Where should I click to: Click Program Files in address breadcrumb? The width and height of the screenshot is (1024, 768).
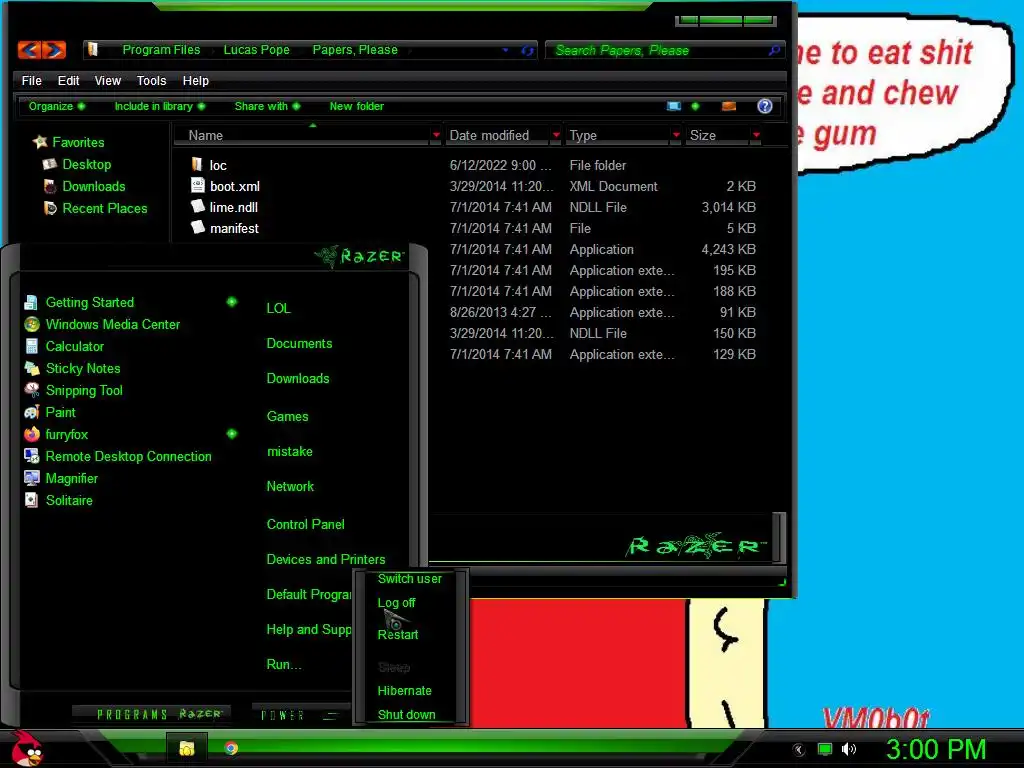click(x=161, y=50)
